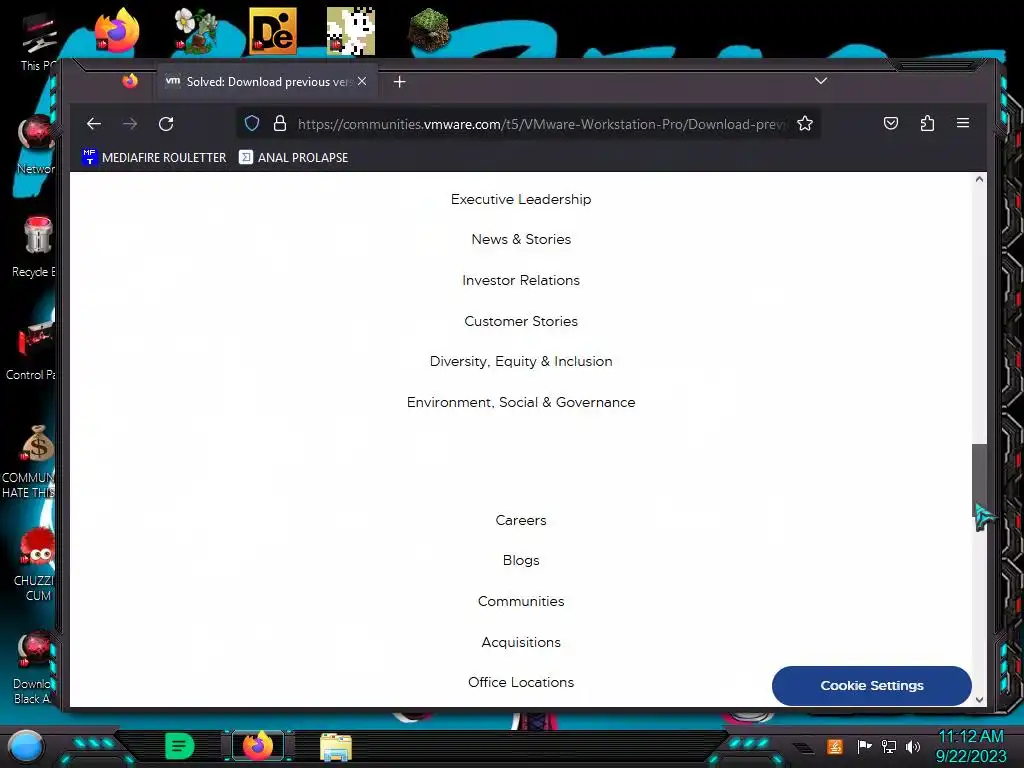
Task: Select This PC desktop icon
Action: [38, 42]
